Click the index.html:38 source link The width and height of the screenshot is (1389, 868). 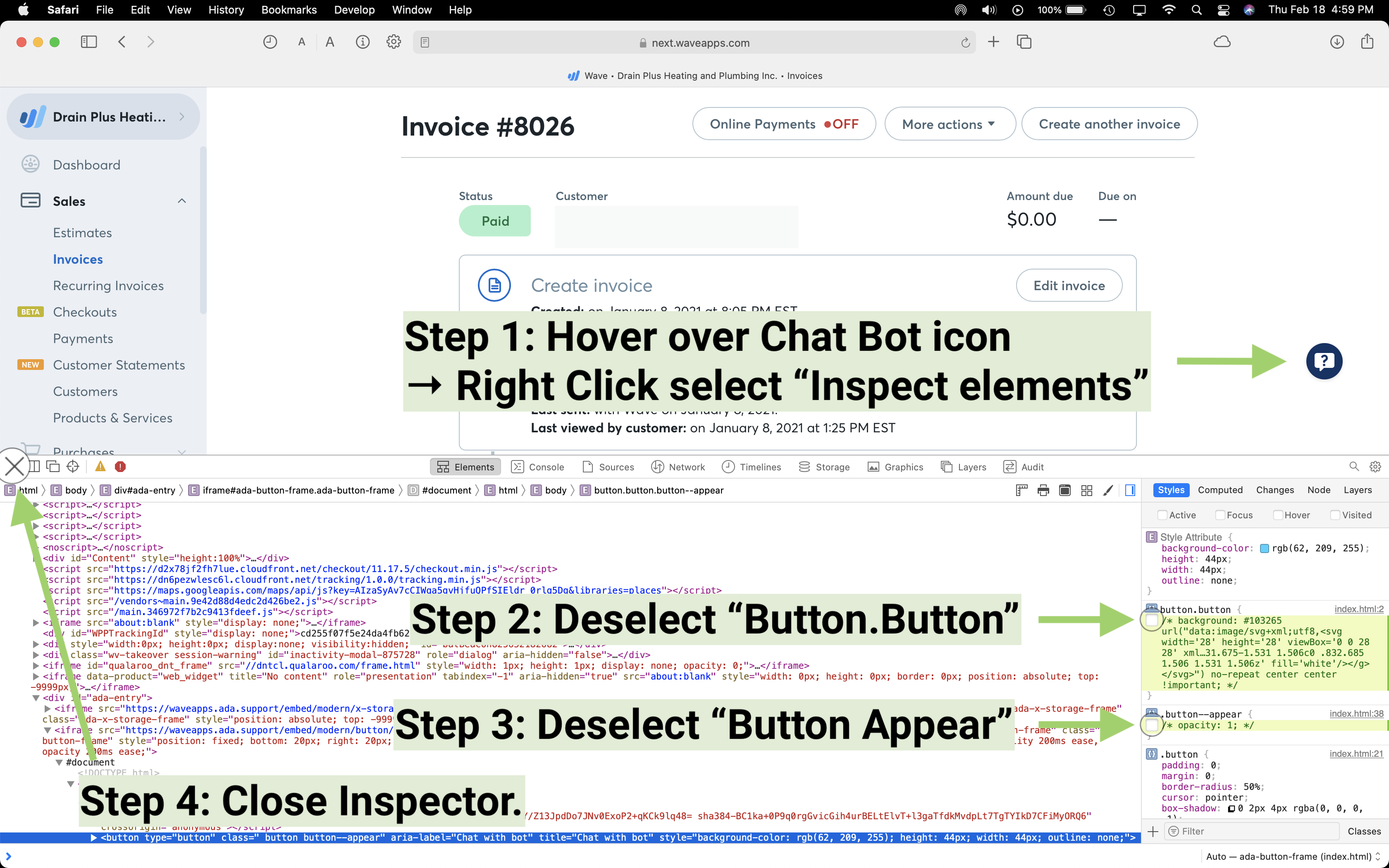click(x=1356, y=713)
